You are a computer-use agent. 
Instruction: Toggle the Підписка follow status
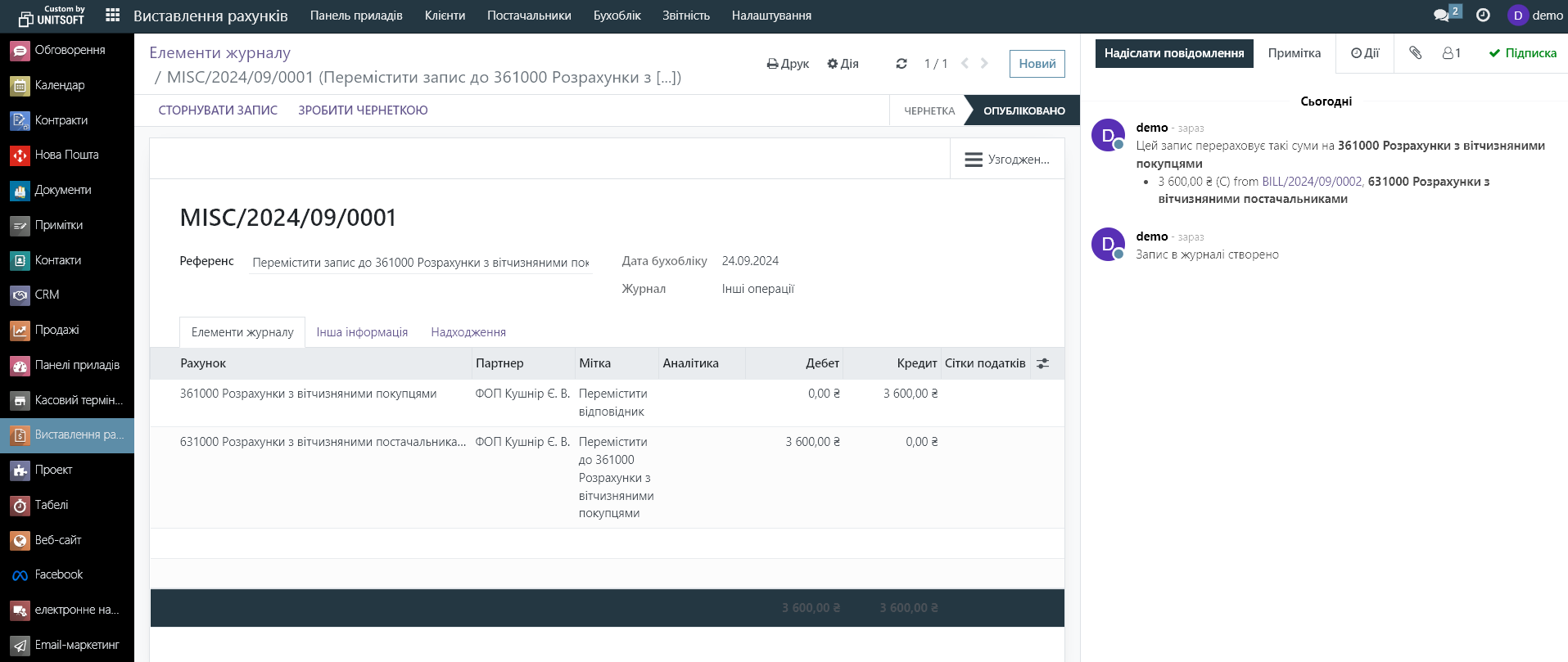click(x=1522, y=53)
